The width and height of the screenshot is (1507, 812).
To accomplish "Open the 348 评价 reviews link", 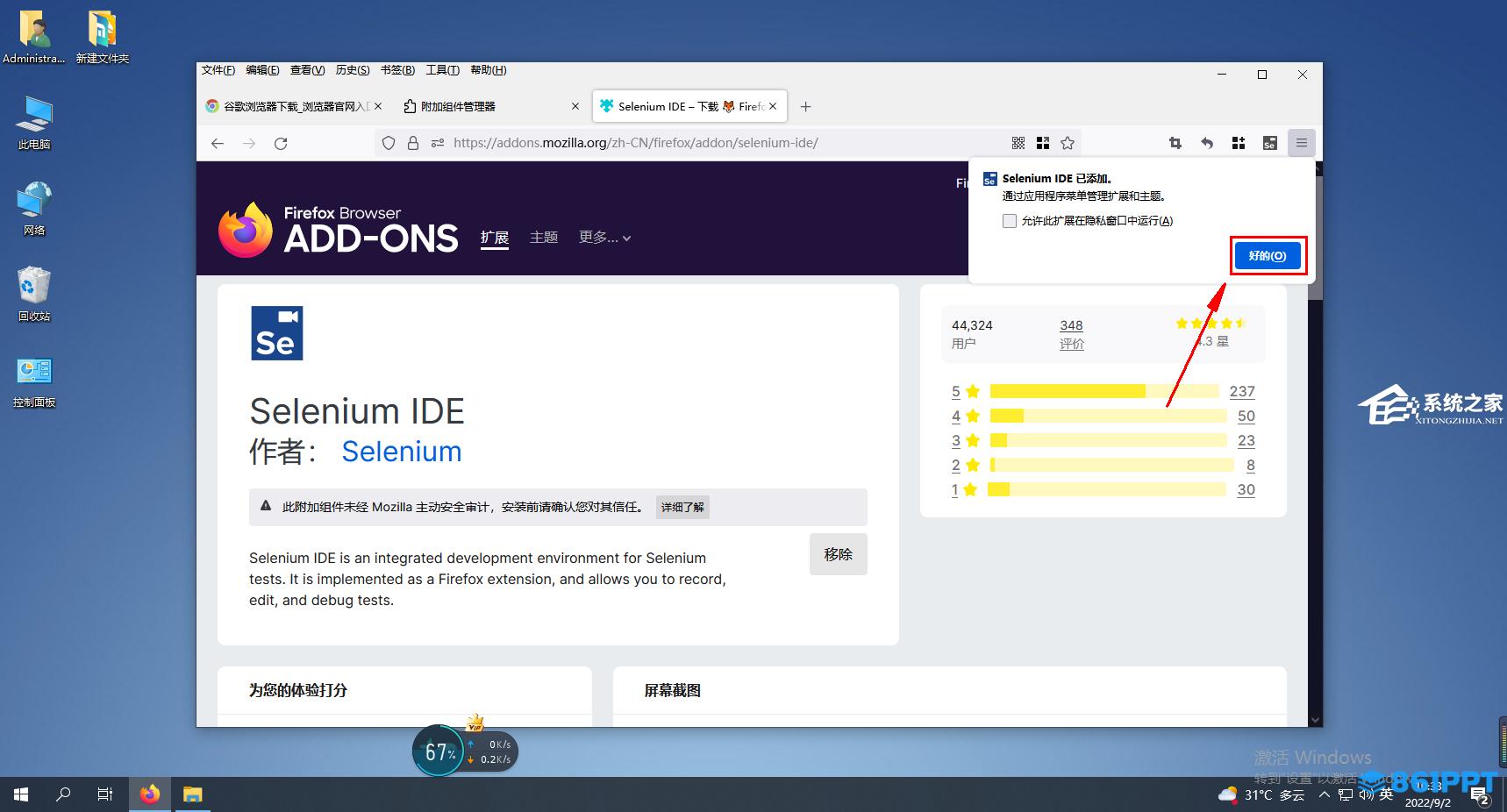I will tap(1071, 334).
